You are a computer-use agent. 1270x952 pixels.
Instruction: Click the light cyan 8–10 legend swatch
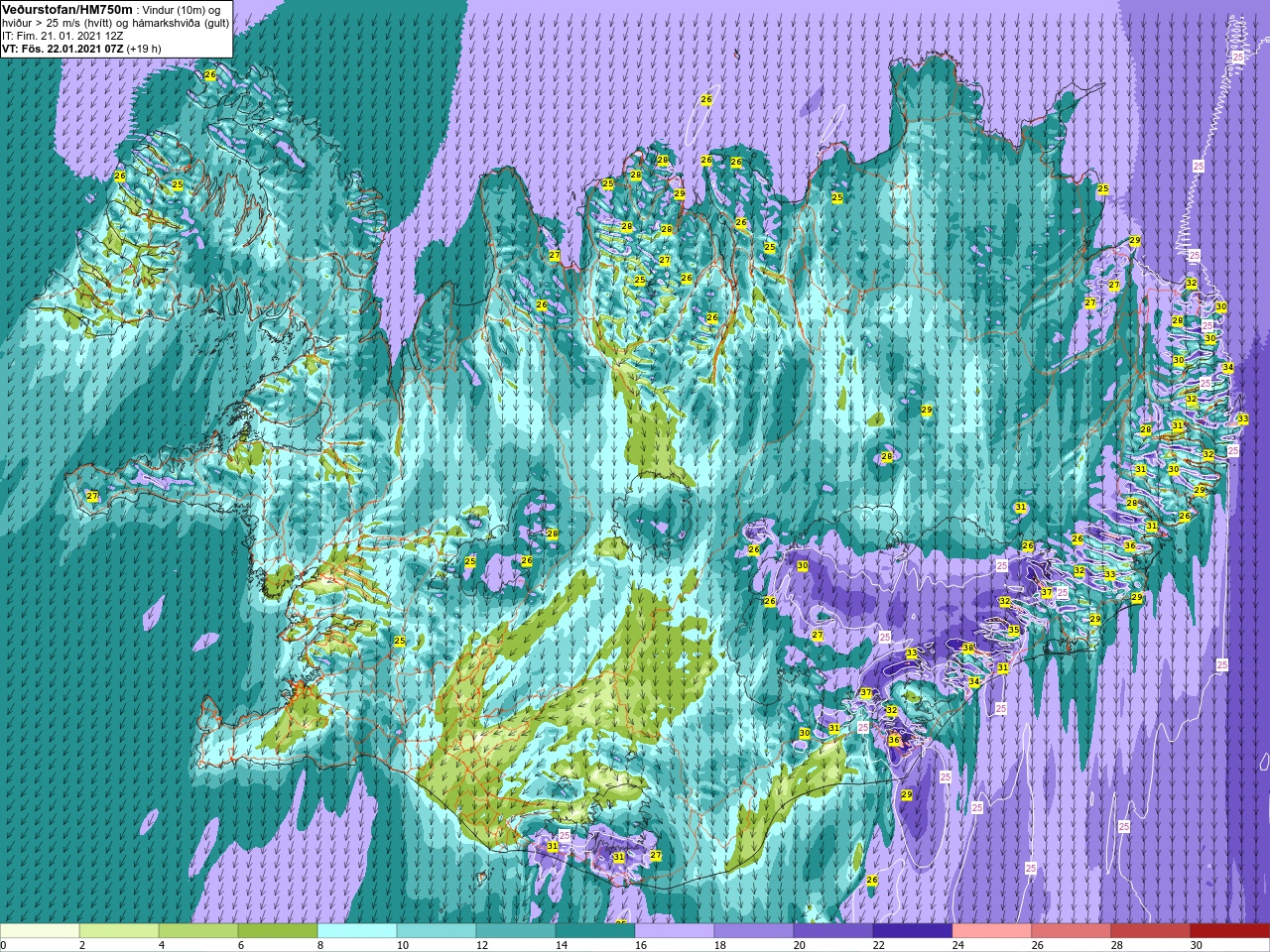pyautogui.click(x=357, y=931)
